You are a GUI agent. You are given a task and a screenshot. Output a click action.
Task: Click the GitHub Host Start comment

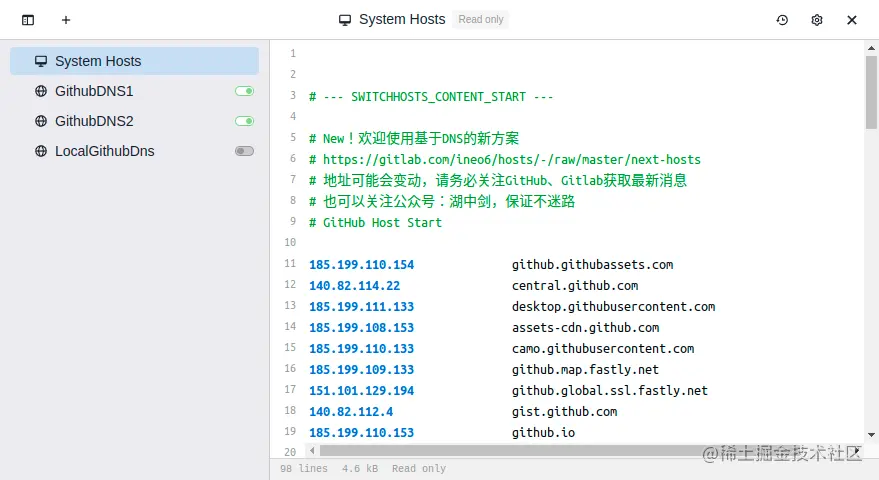[x=375, y=223]
